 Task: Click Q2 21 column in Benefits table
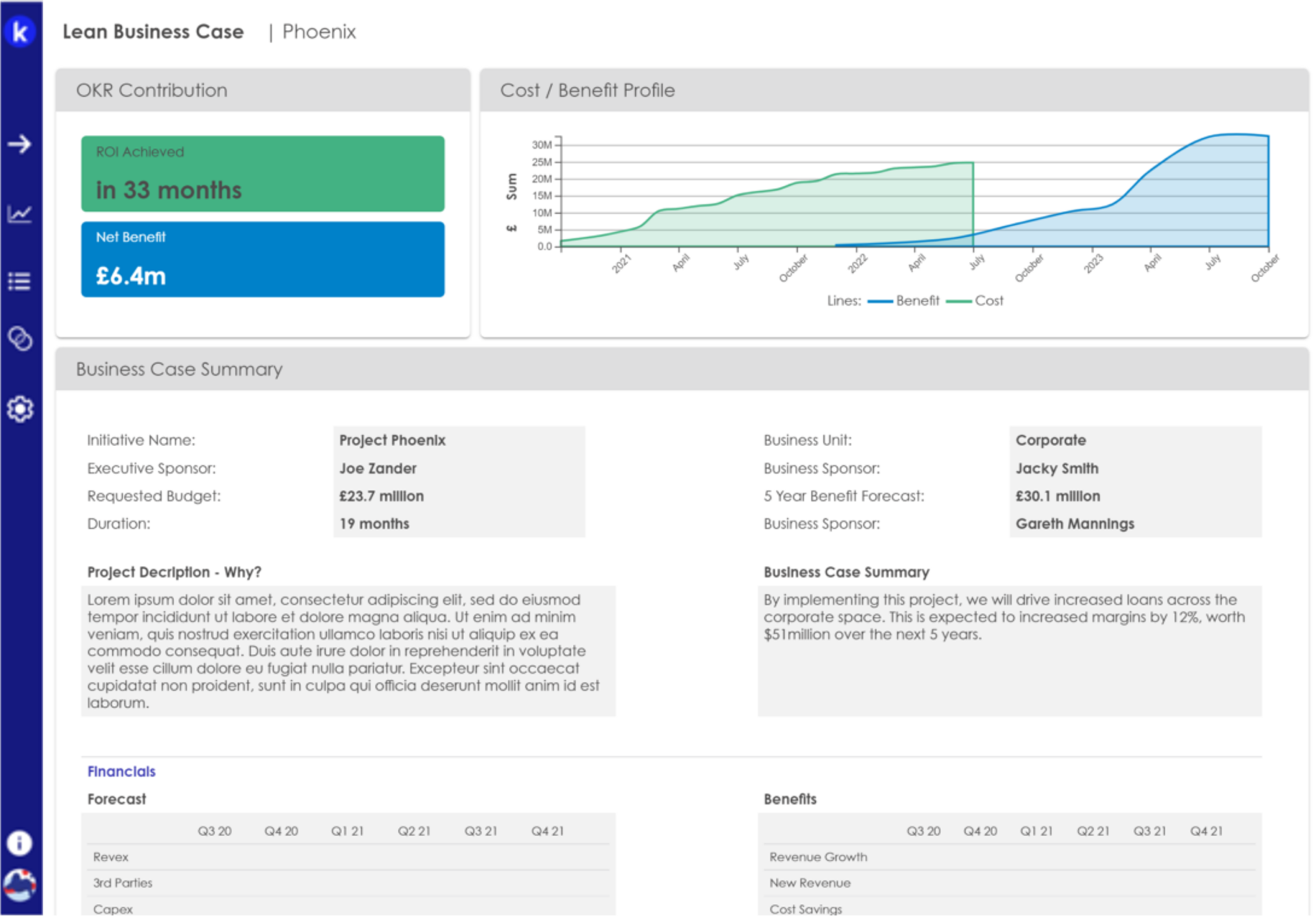coord(1094,832)
